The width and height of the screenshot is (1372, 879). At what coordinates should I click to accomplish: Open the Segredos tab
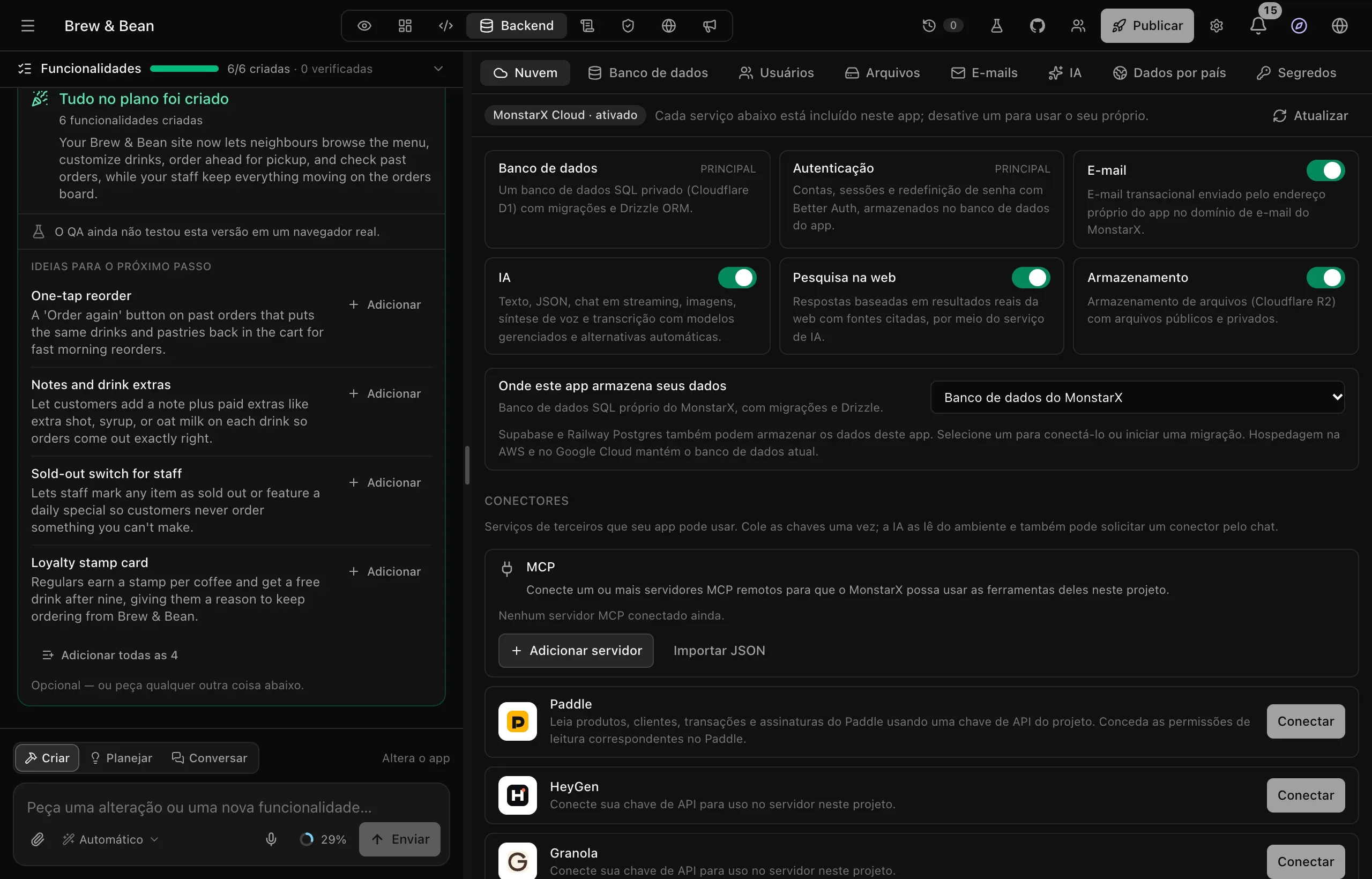[x=1296, y=72]
